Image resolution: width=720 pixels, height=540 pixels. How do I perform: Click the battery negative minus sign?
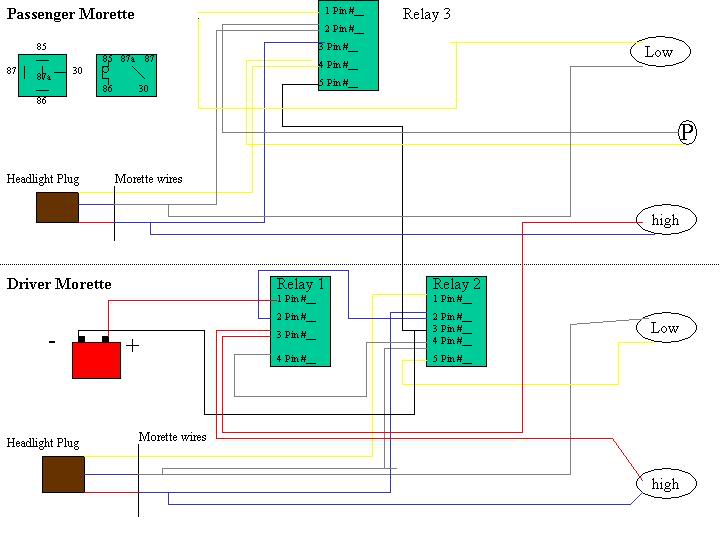coord(52,342)
